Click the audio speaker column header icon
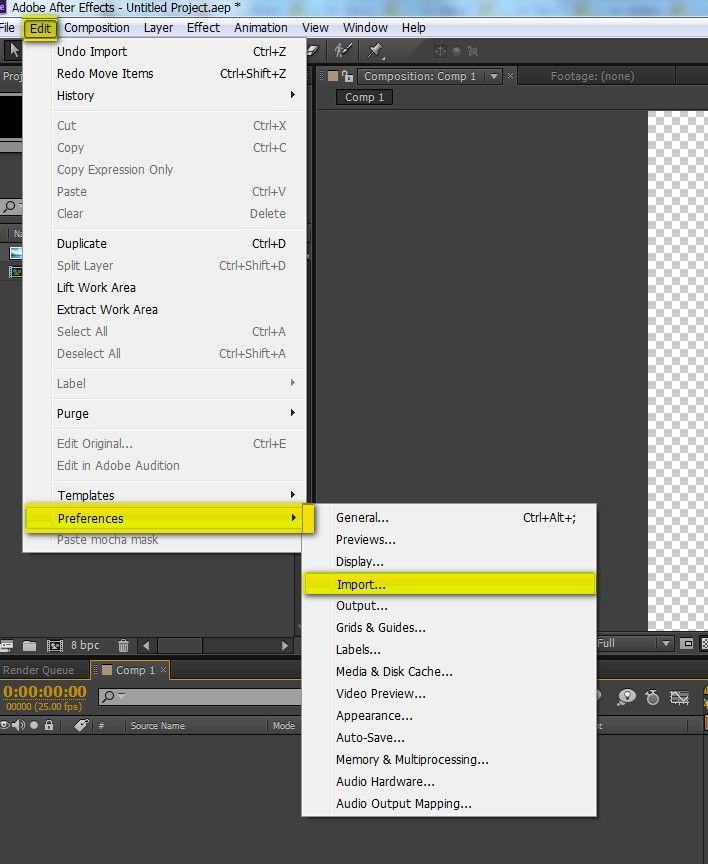 [x=19, y=725]
